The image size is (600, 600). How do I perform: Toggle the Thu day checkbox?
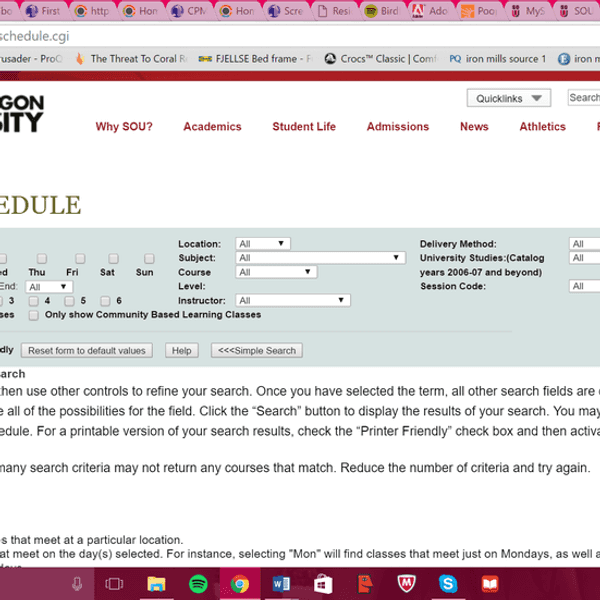pos(42,259)
